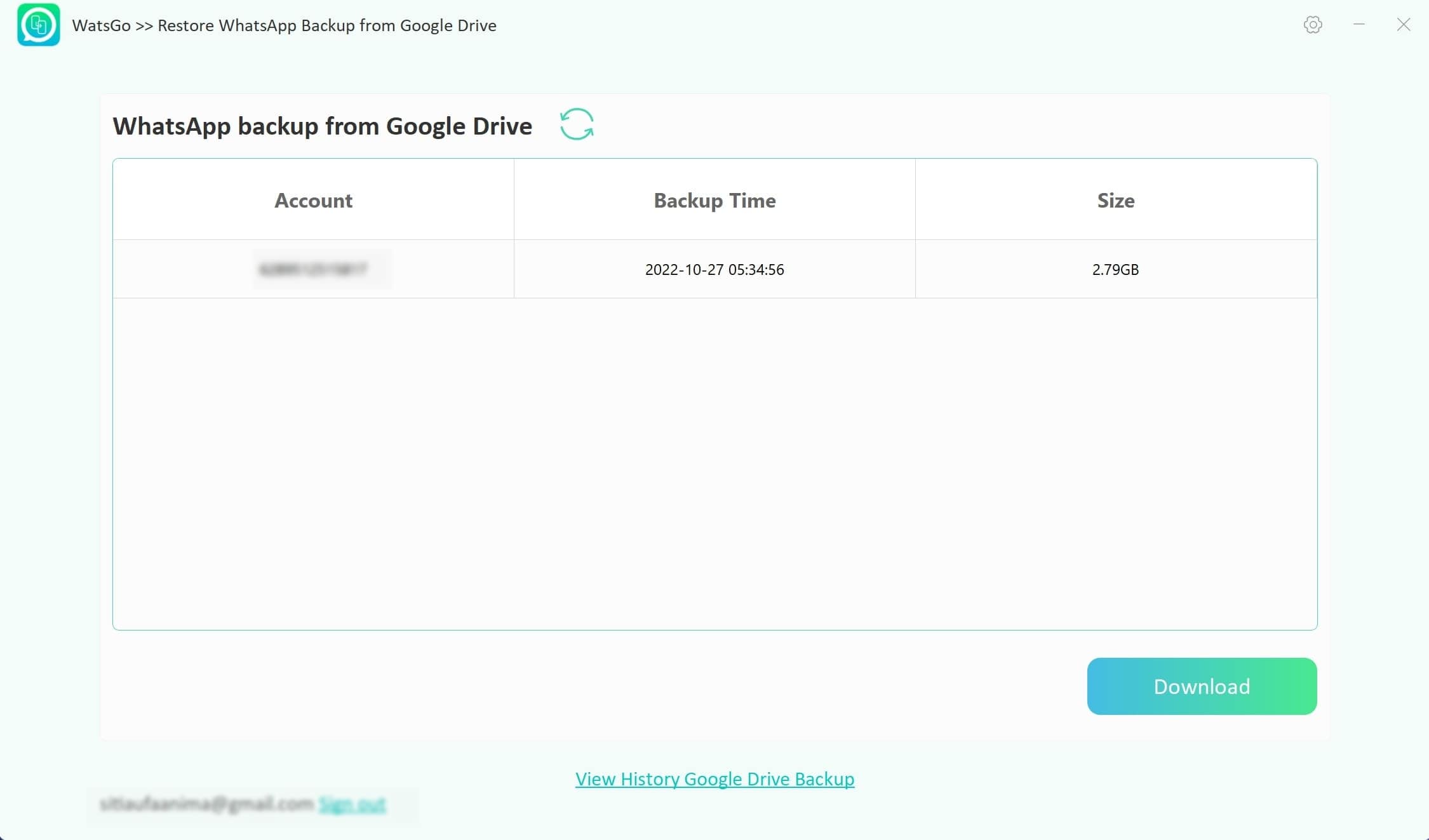Click the empty area below backup row
Image resolution: width=1429 pixels, height=840 pixels.
click(x=714, y=463)
